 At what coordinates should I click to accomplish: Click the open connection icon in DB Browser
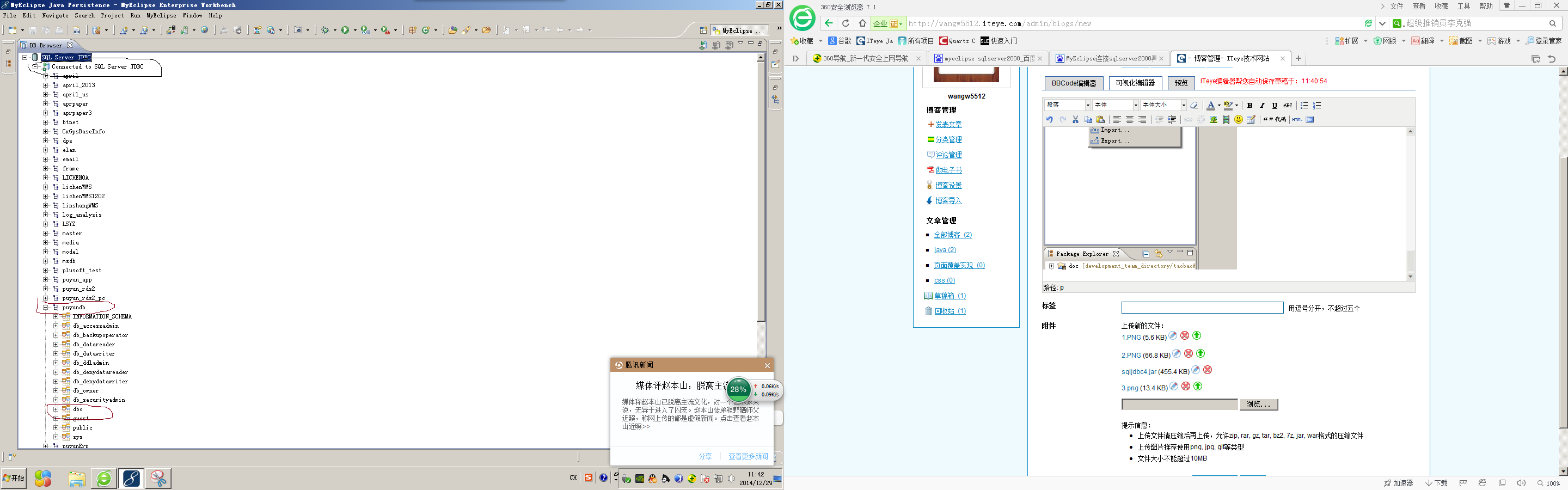pos(703,45)
